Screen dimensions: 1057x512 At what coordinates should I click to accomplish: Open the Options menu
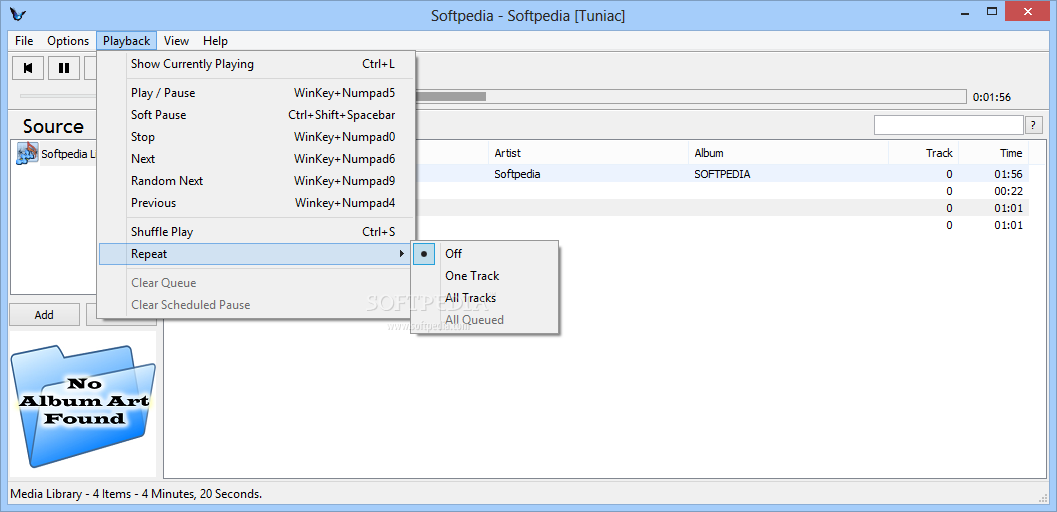pyautogui.click(x=68, y=41)
